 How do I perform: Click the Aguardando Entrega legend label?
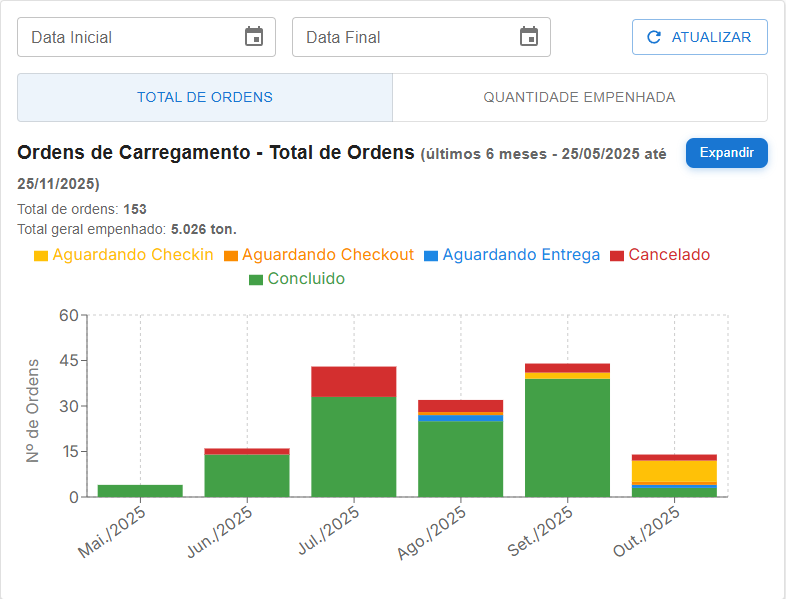tap(521, 255)
